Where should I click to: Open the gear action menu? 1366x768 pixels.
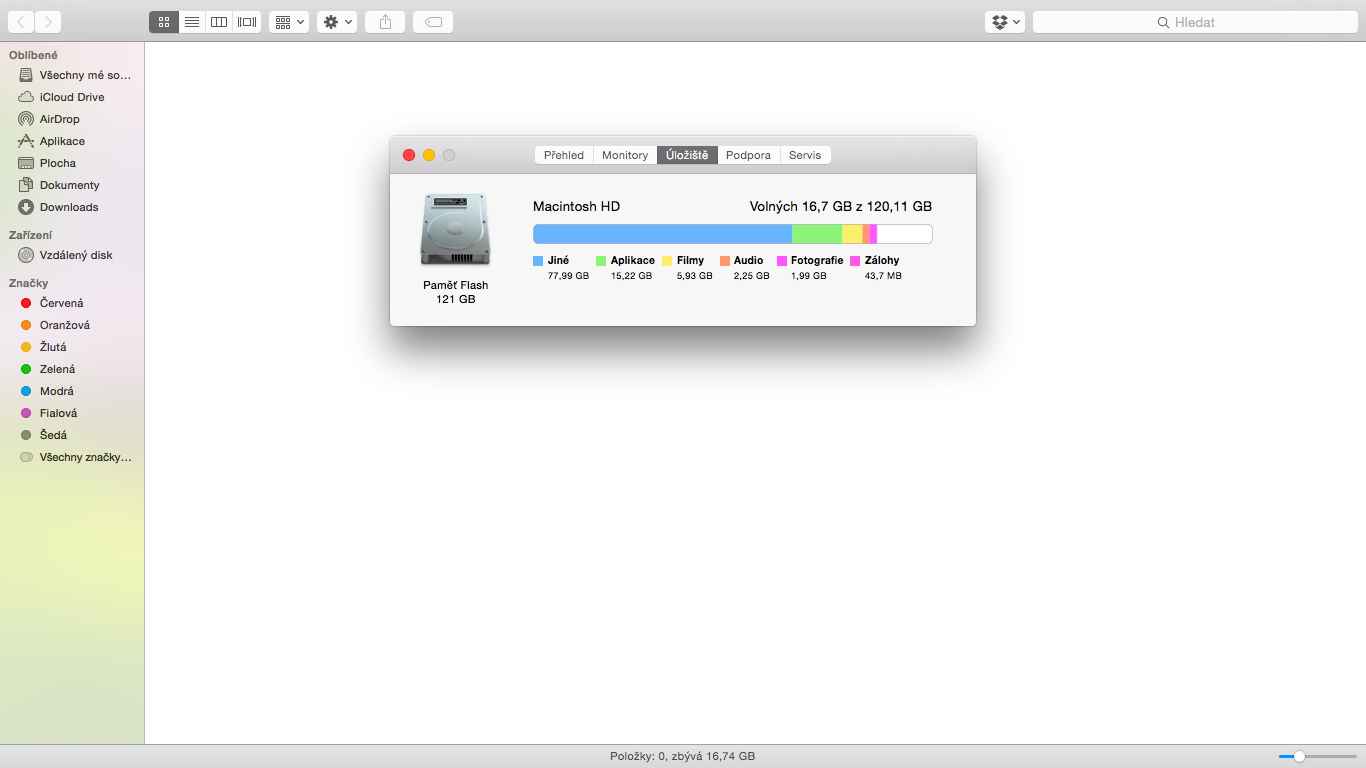337,22
